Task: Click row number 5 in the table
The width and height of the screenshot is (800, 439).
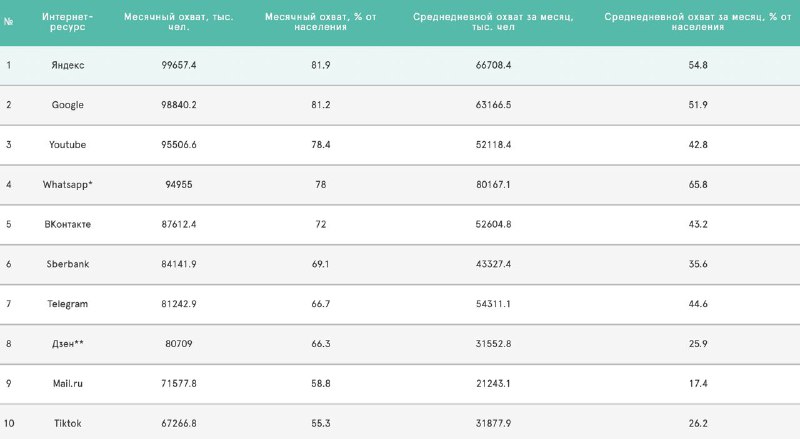Action: (x=8, y=224)
